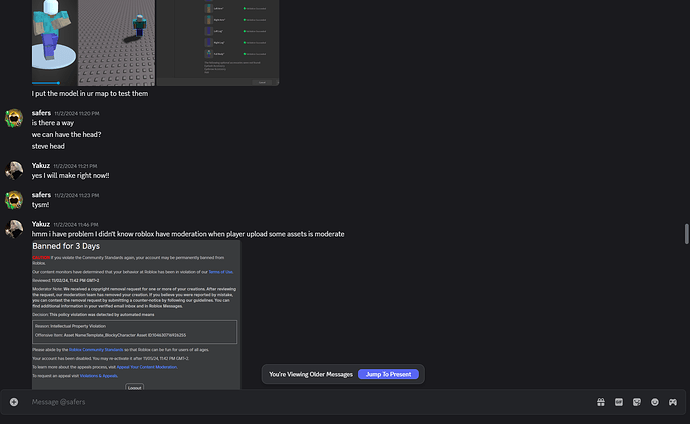Image resolution: width=690 pixels, height=424 pixels.
Task: Click safers avatar next to 'is there a way'
Action: (14, 118)
